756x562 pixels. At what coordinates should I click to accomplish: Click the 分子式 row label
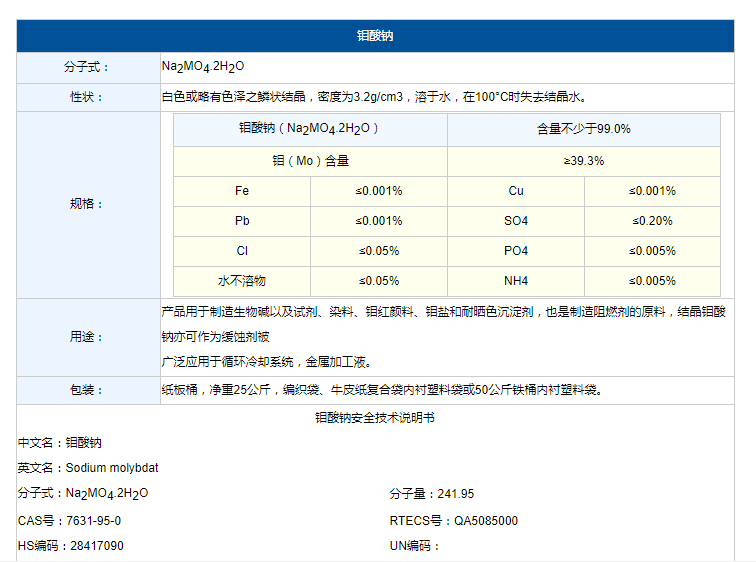87,67
